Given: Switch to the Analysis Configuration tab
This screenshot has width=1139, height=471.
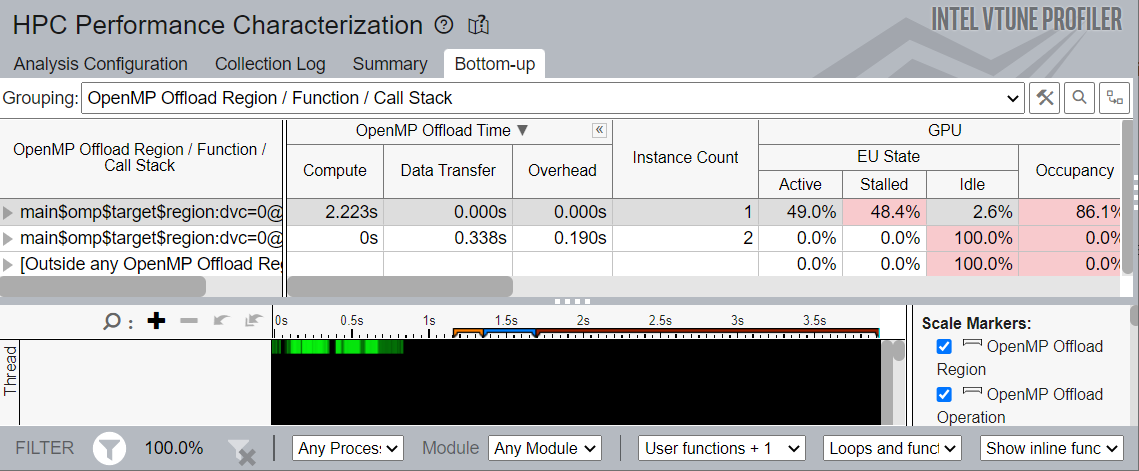Looking at the screenshot, I should pos(100,64).
